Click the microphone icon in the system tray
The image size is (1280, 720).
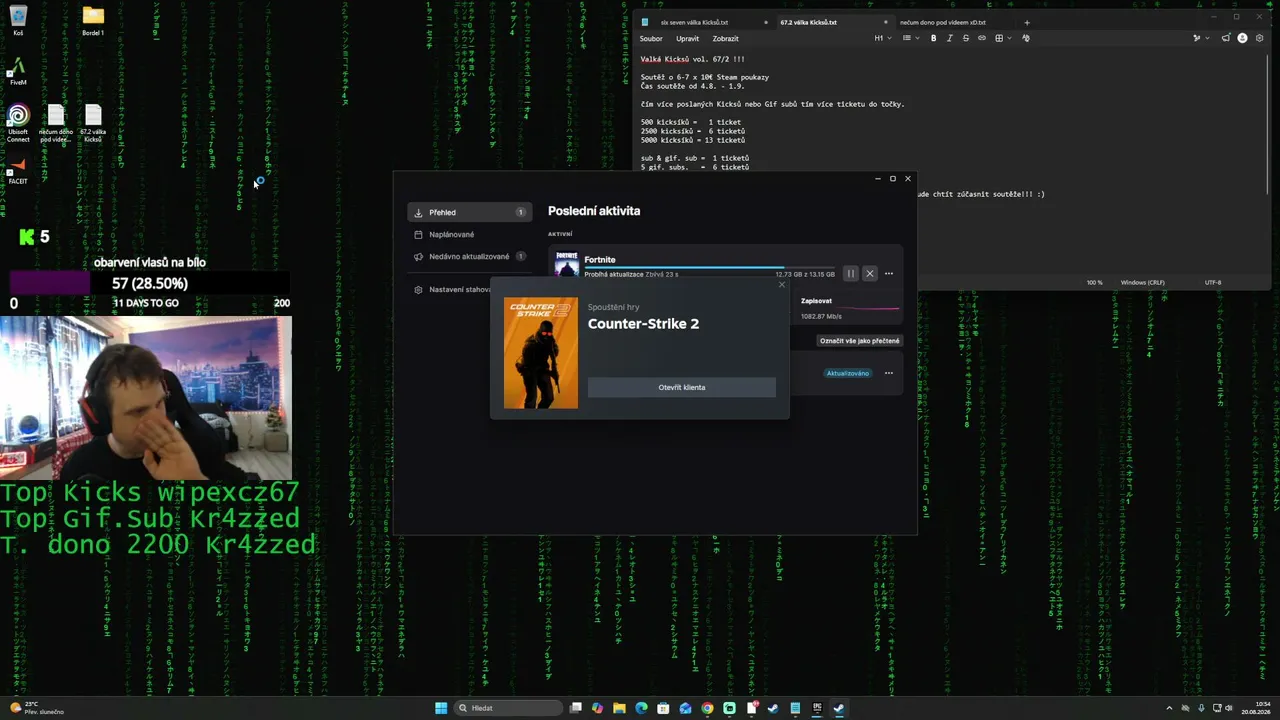1202,708
